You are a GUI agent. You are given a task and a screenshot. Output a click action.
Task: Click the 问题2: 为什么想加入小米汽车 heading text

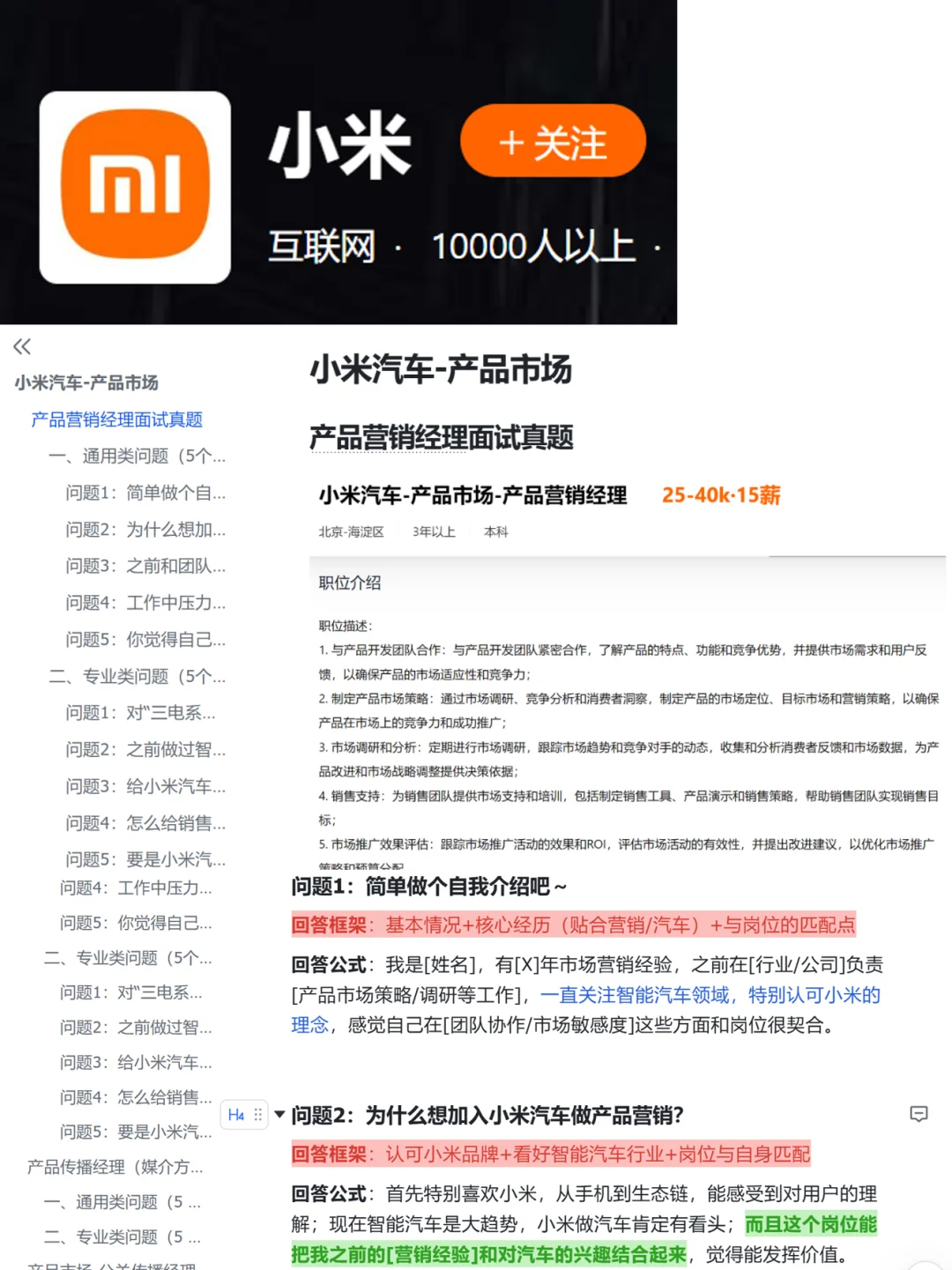487,1115
